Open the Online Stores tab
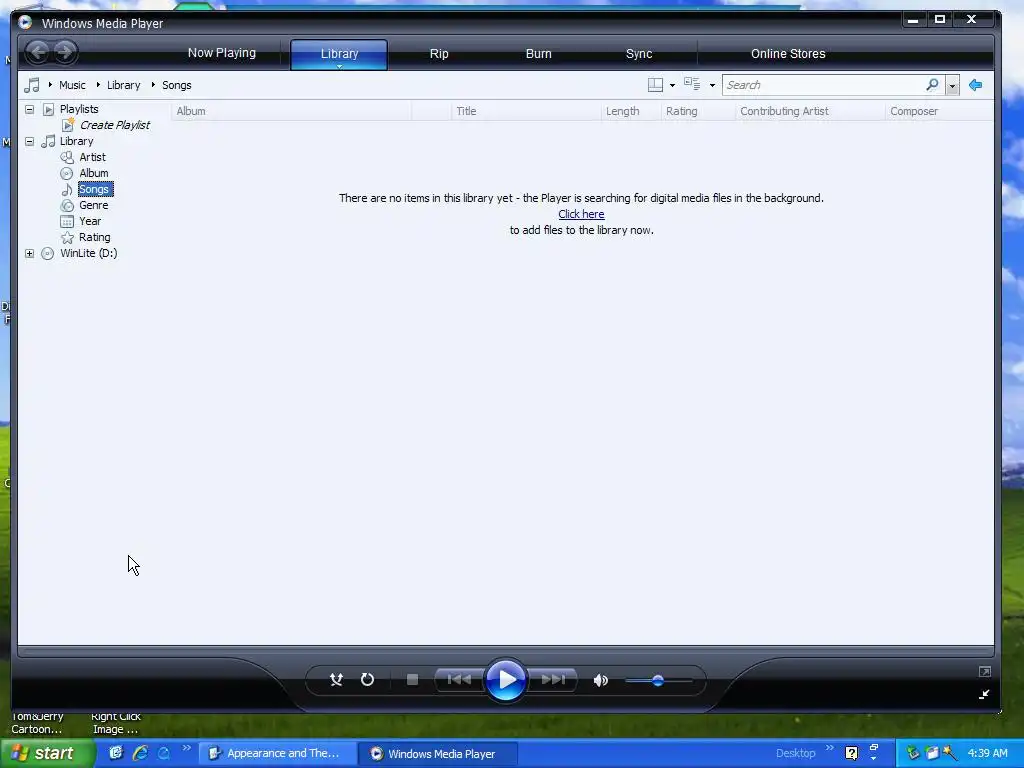Screen dimensions: 1024x768 tap(788, 54)
